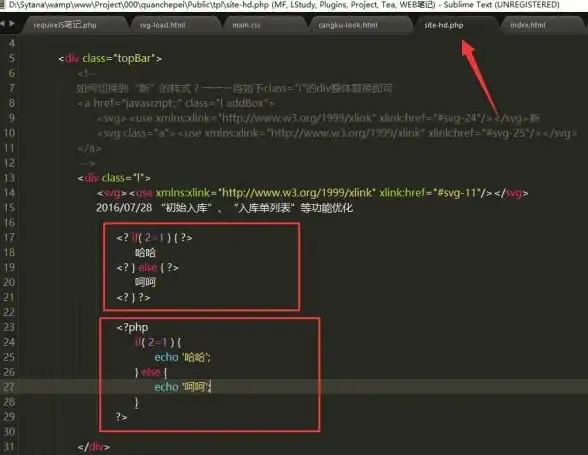Click the 哈哈 text on line 18

tap(145, 252)
